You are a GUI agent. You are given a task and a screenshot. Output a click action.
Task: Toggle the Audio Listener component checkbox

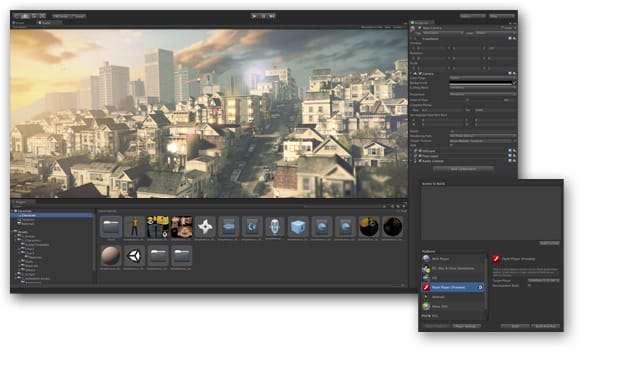(420, 161)
